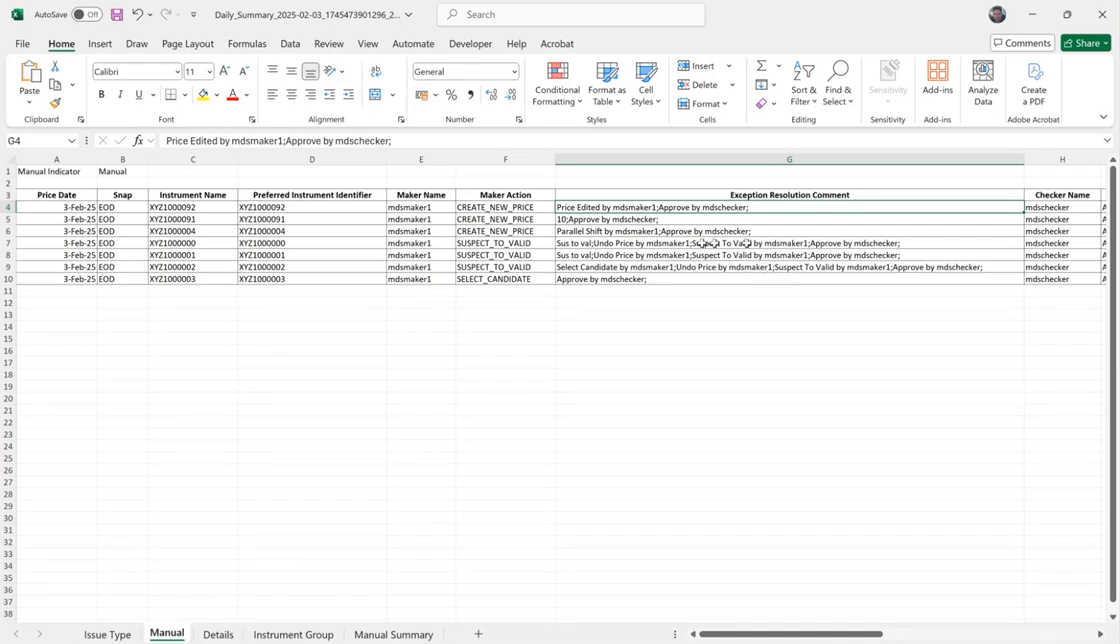Apply Bold formatting
This screenshot has width=1120, height=644.
click(x=101, y=94)
